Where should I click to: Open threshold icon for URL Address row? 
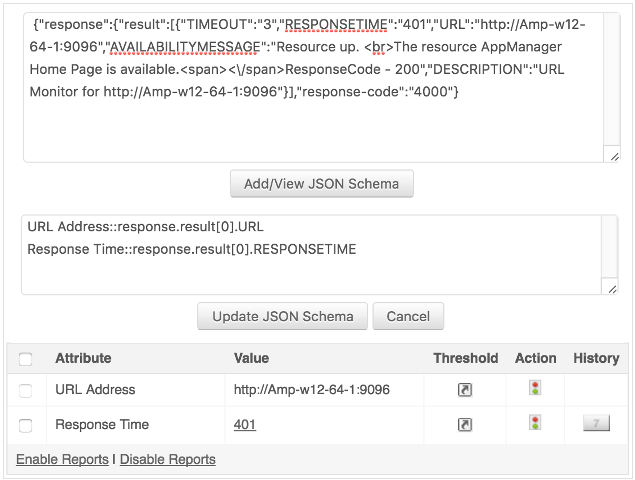[465, 390]
